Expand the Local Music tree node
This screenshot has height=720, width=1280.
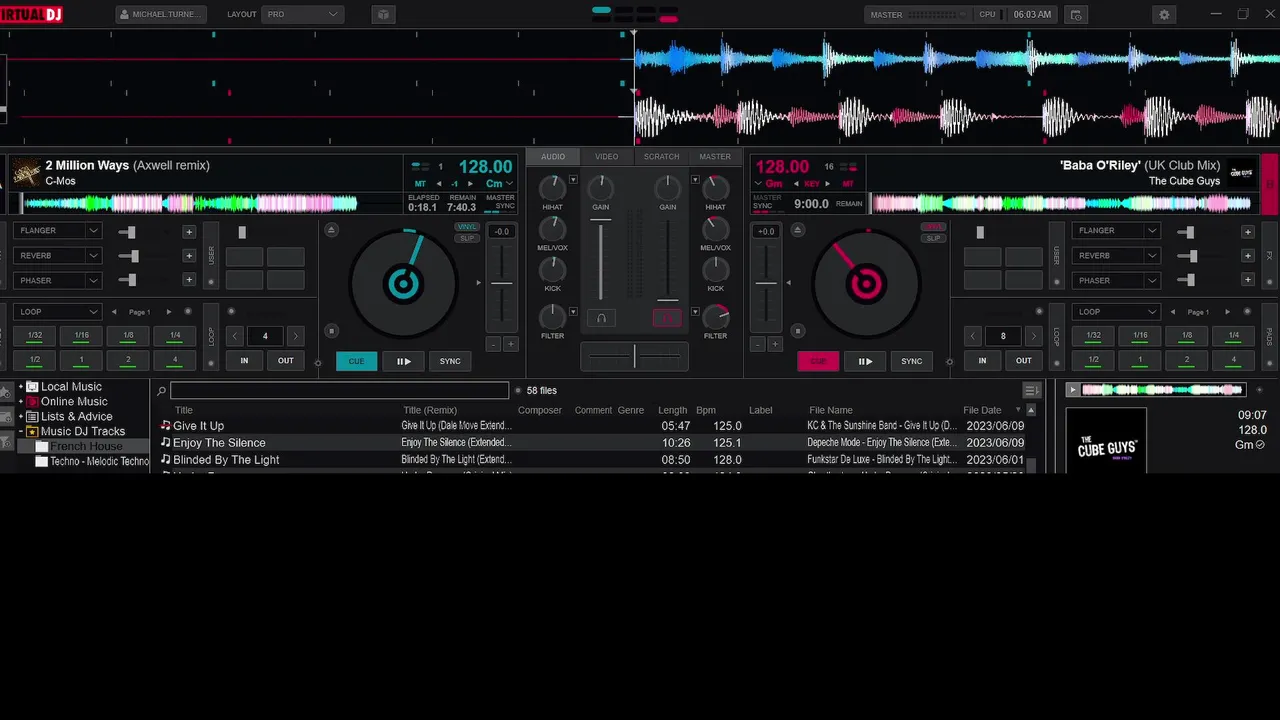pyautogui.click(x=20, y=387)
